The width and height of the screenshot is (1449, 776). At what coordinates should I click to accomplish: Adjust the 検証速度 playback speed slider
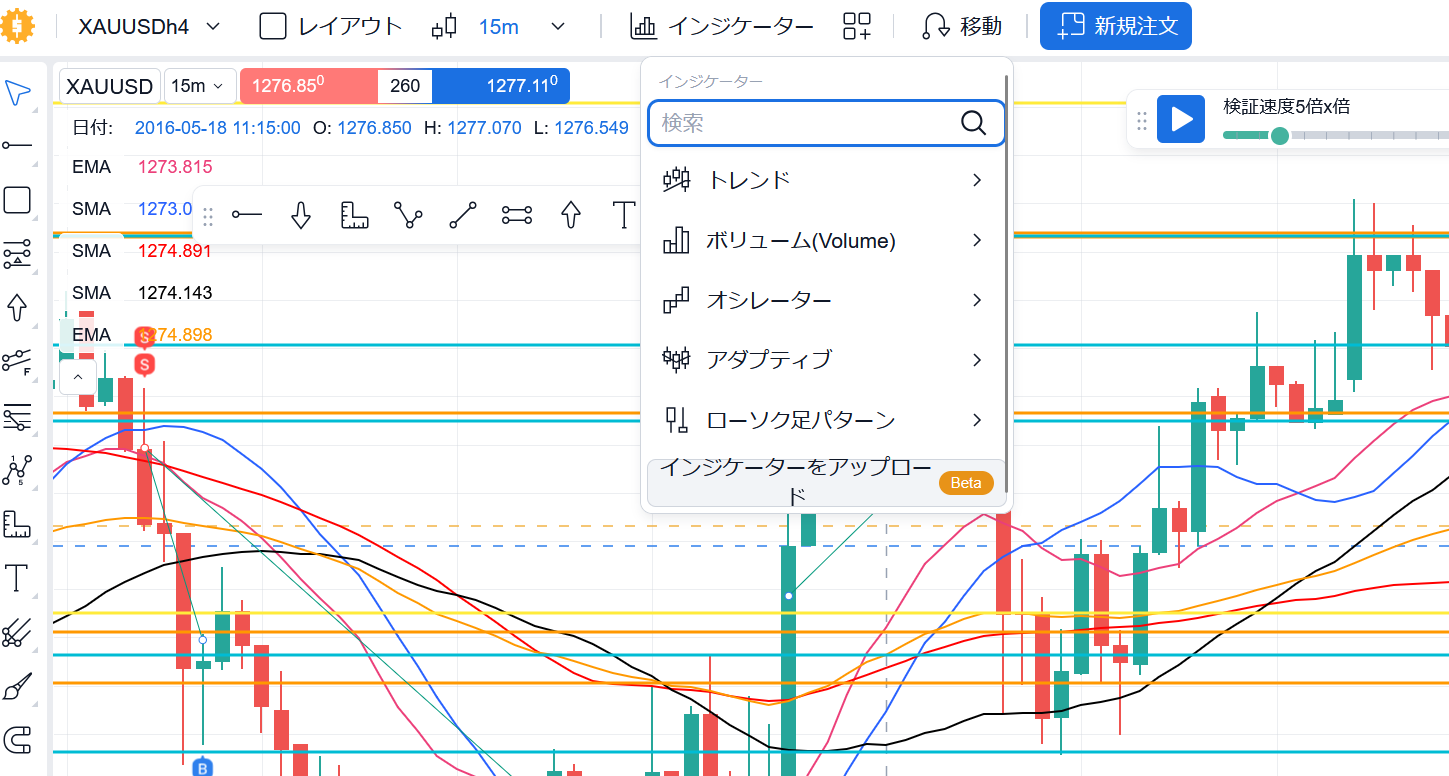click(1279, 135)
